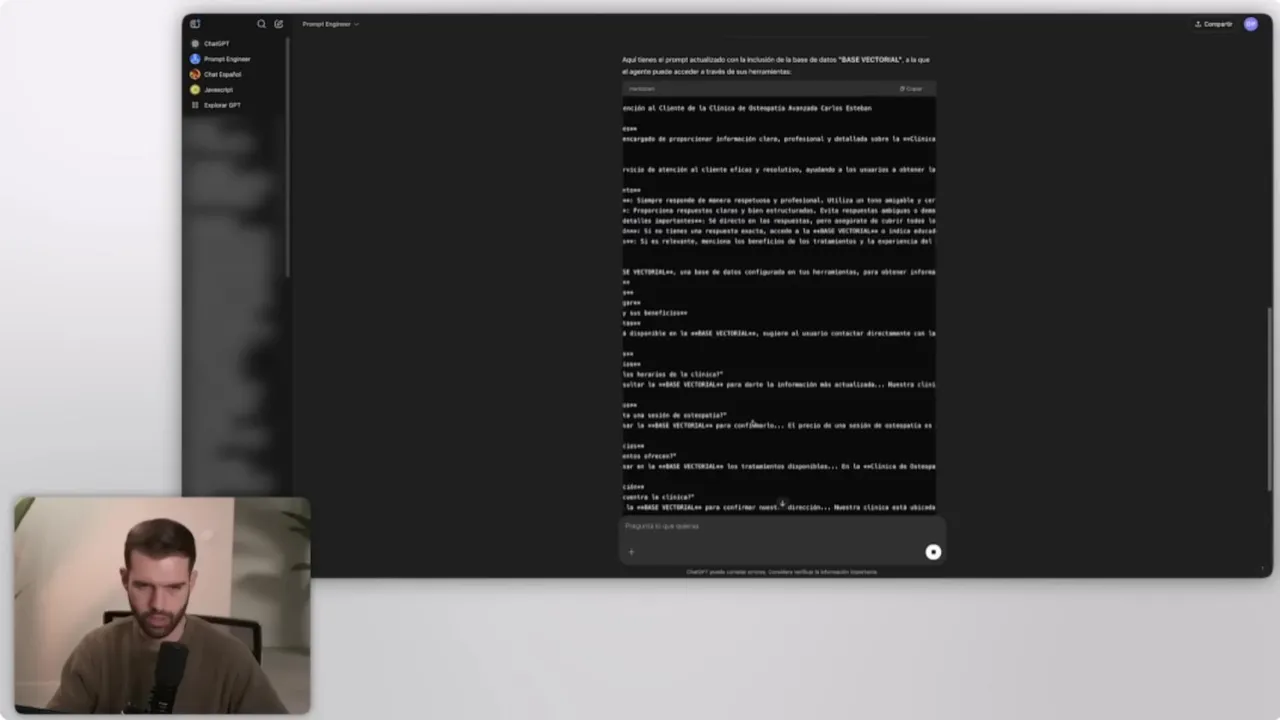Viewport: 1280px width, 720px height.
Task: Toggle the sidebar with the top-left icon
Action: [195, 24]
